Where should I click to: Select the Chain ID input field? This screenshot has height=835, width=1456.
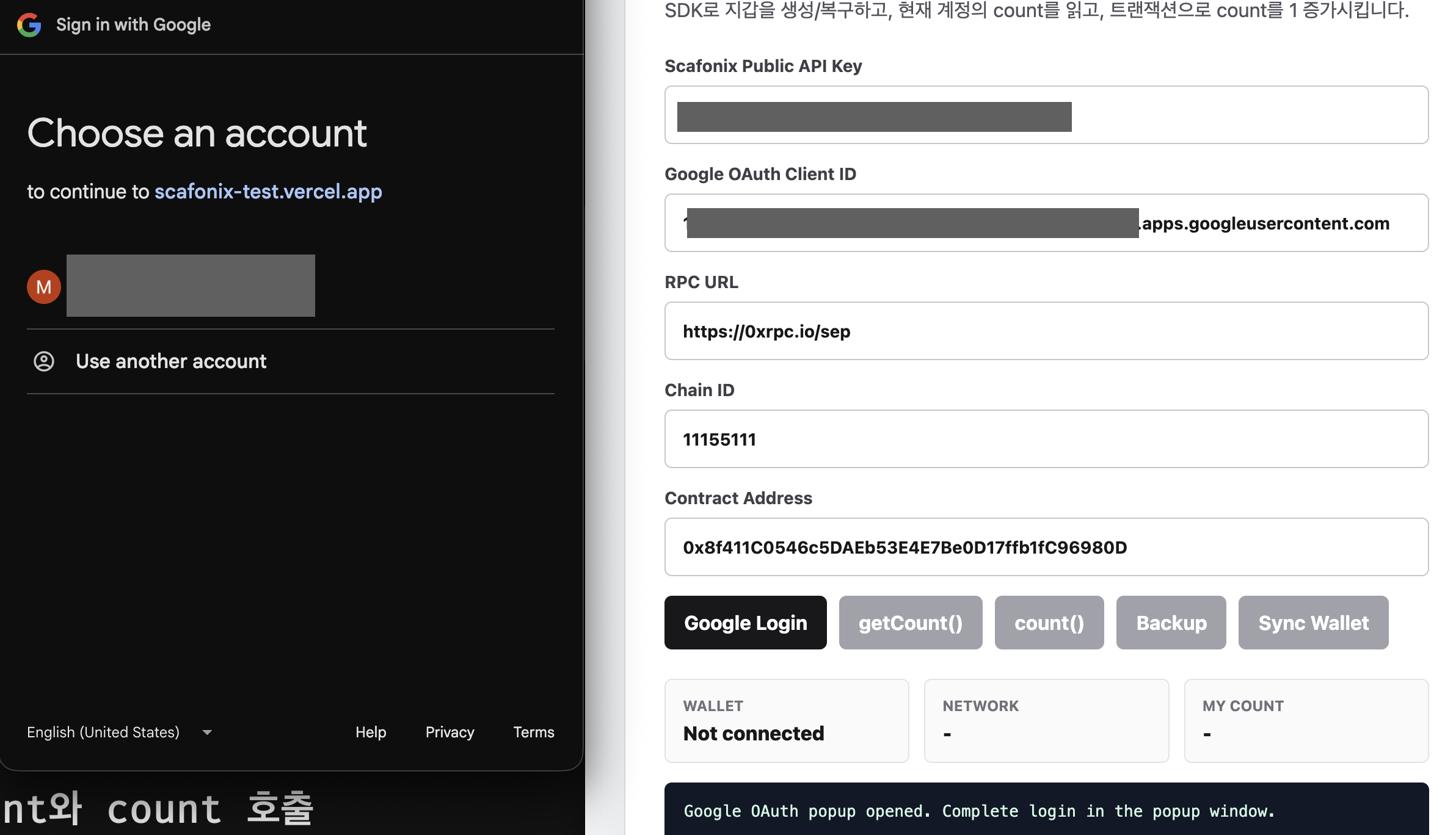(1046, 439)
